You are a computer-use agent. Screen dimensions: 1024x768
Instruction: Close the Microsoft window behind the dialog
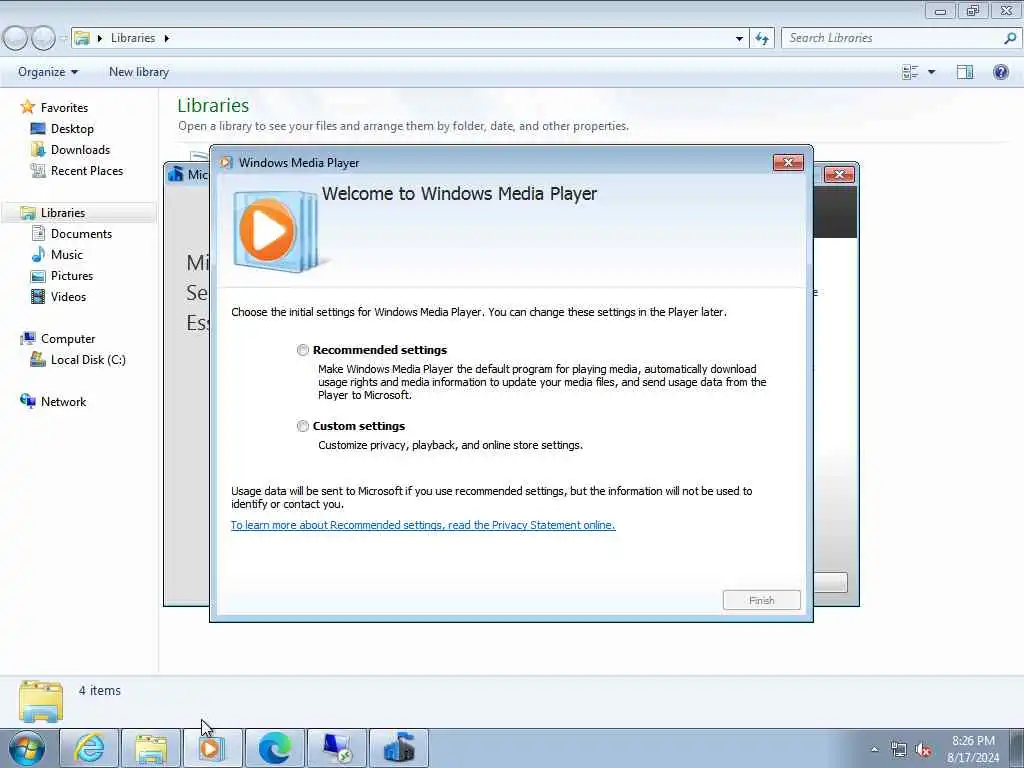point(839,174)
